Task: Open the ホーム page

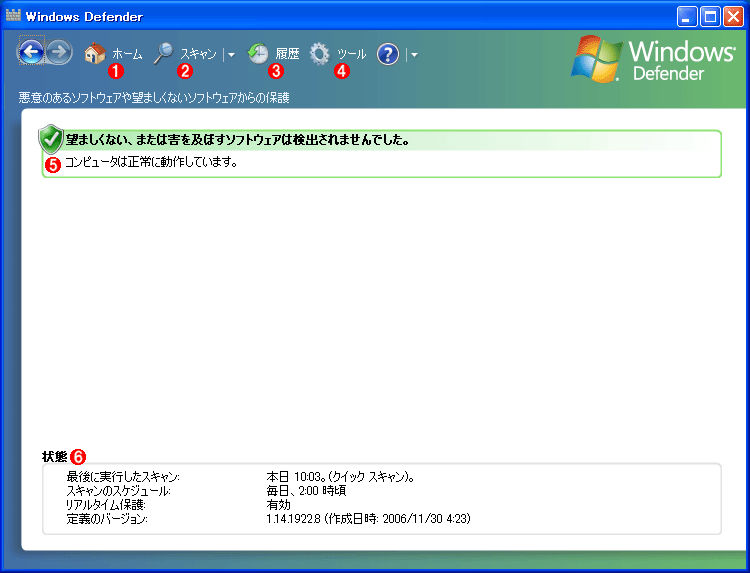Action: coord(127,54)
